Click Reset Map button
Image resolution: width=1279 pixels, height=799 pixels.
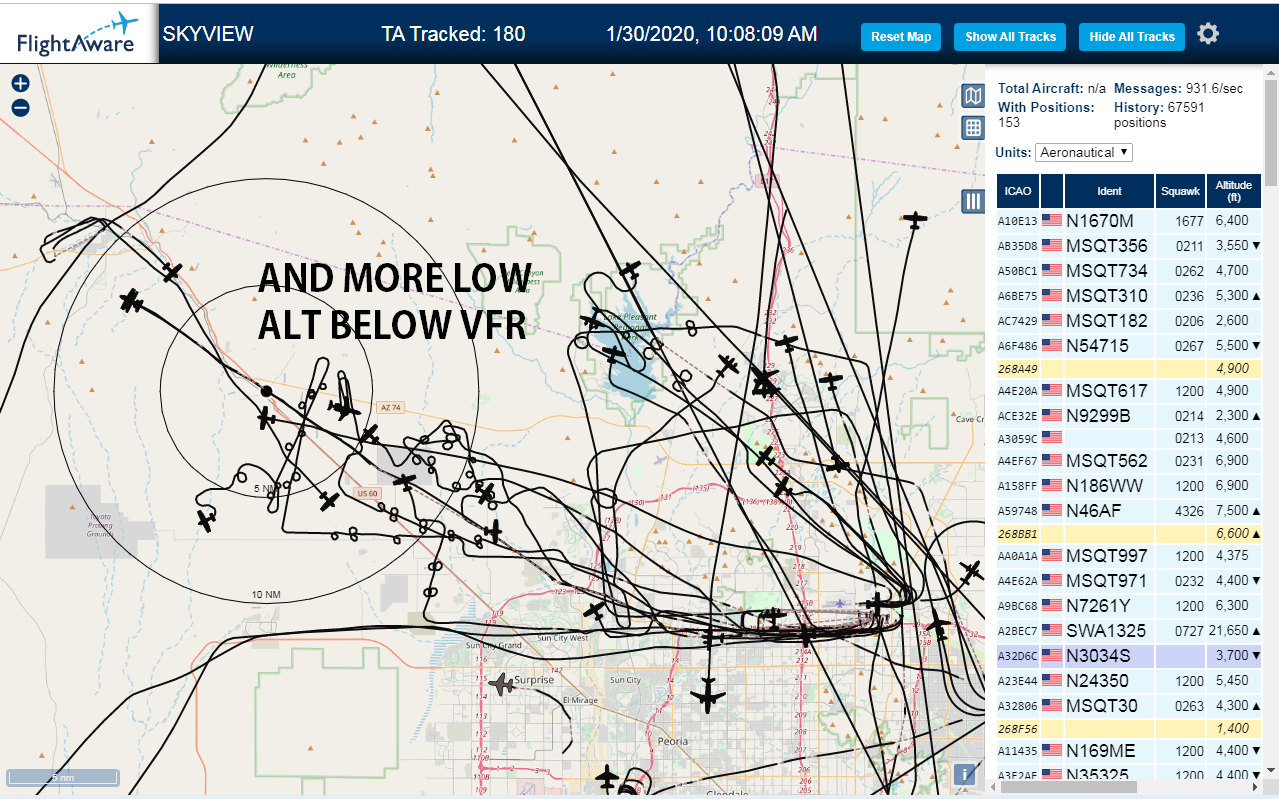(x=901, y=37)
